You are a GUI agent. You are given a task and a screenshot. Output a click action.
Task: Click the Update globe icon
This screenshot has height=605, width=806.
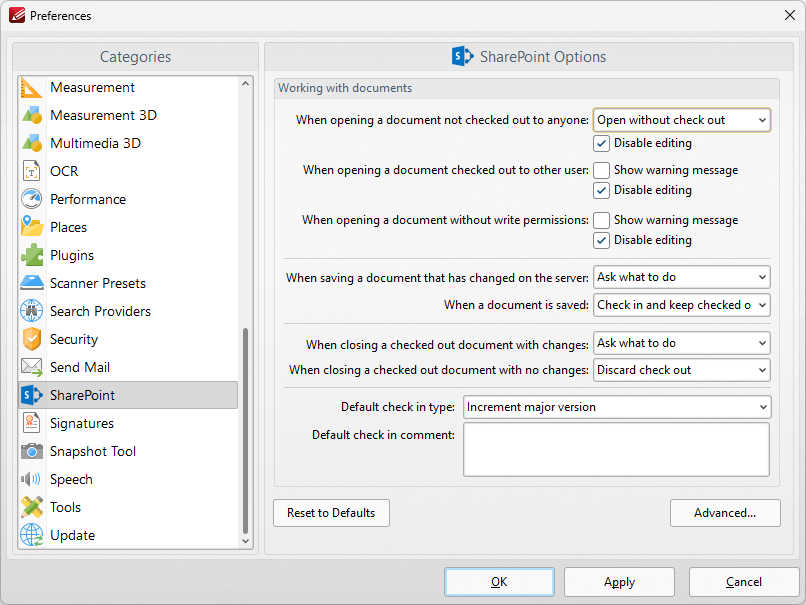click(x=32, y=535)
